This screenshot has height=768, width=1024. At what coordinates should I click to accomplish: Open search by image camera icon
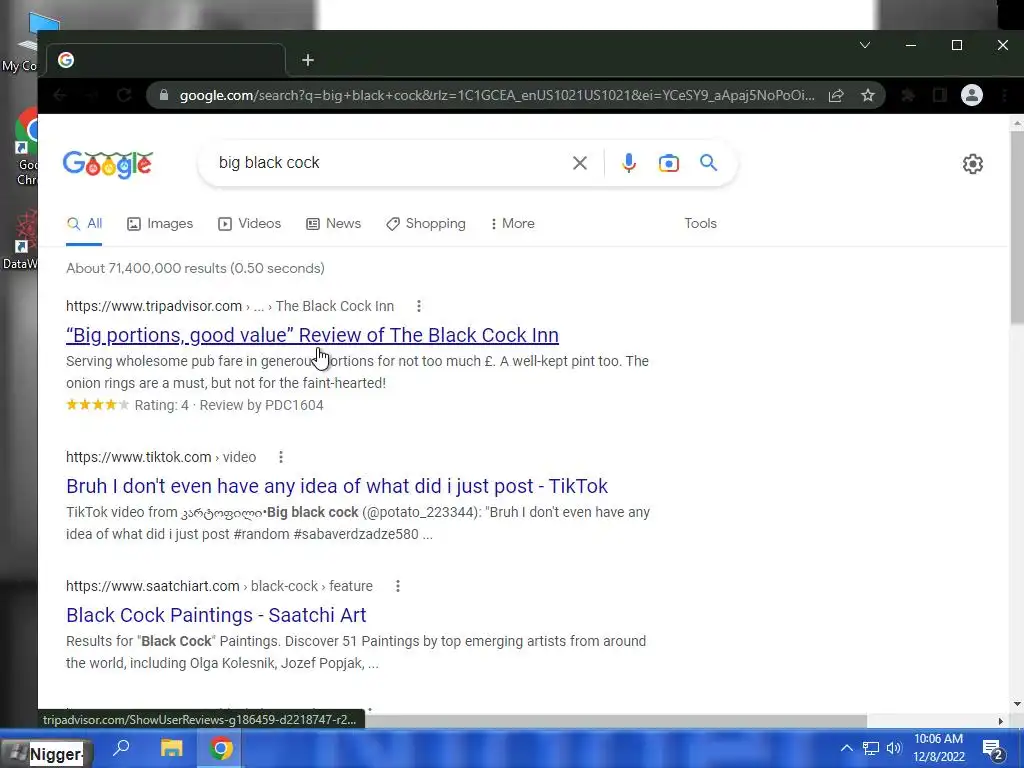(x=669, y=163)
